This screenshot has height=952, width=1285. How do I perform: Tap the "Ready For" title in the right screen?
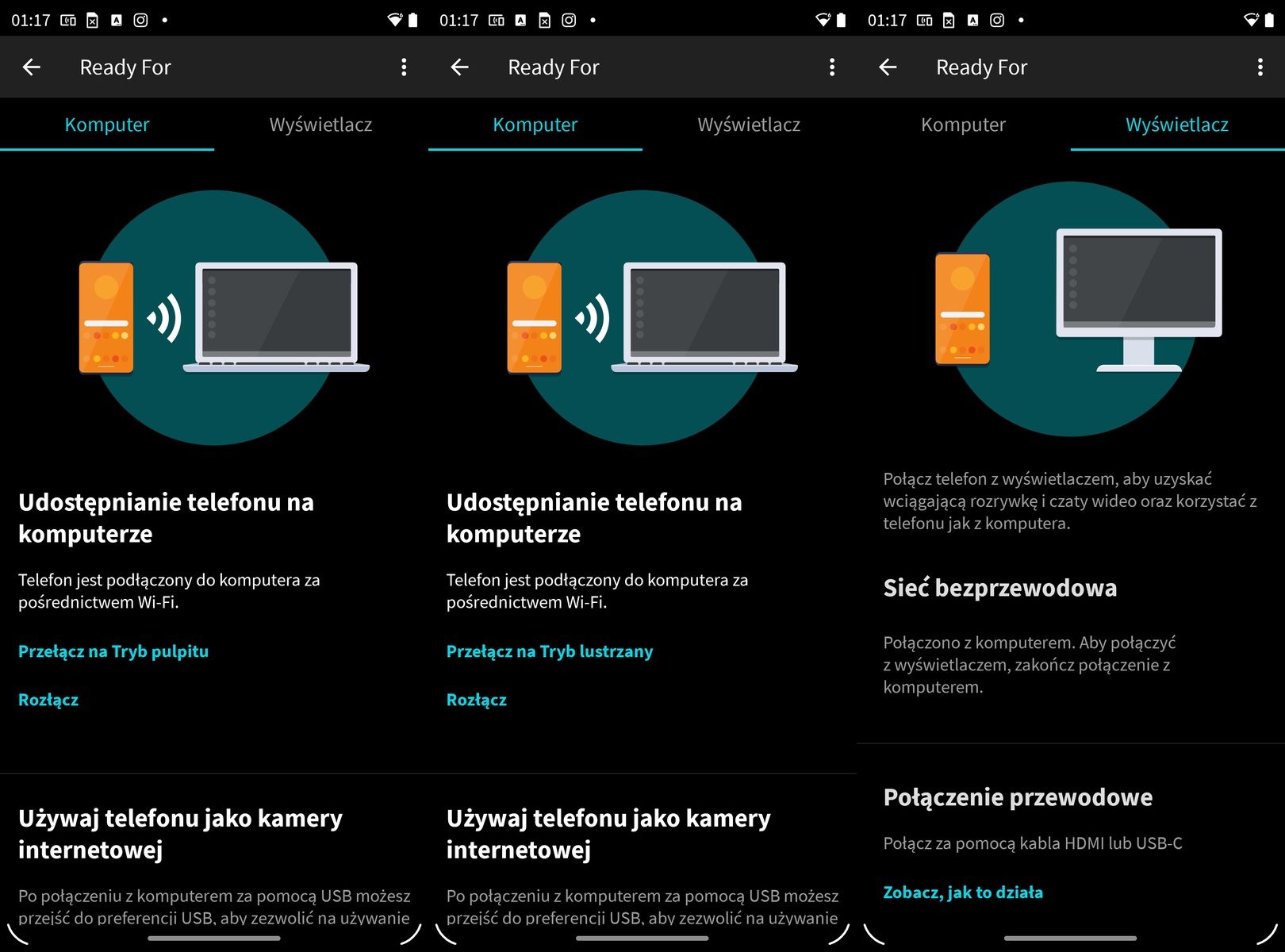[x=982, y=67]
